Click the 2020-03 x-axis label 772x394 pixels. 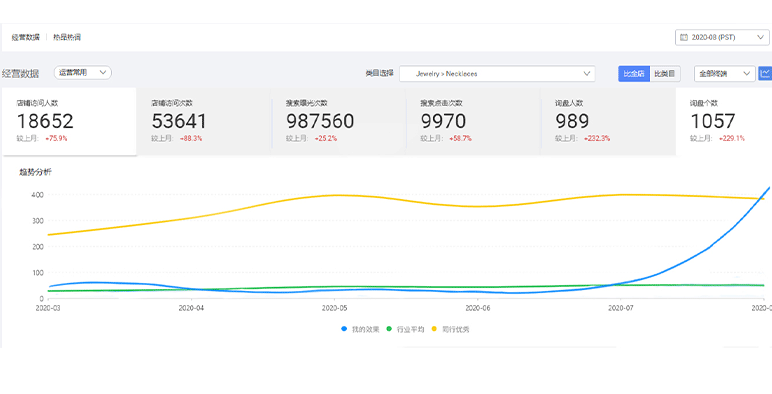point(48,308)
